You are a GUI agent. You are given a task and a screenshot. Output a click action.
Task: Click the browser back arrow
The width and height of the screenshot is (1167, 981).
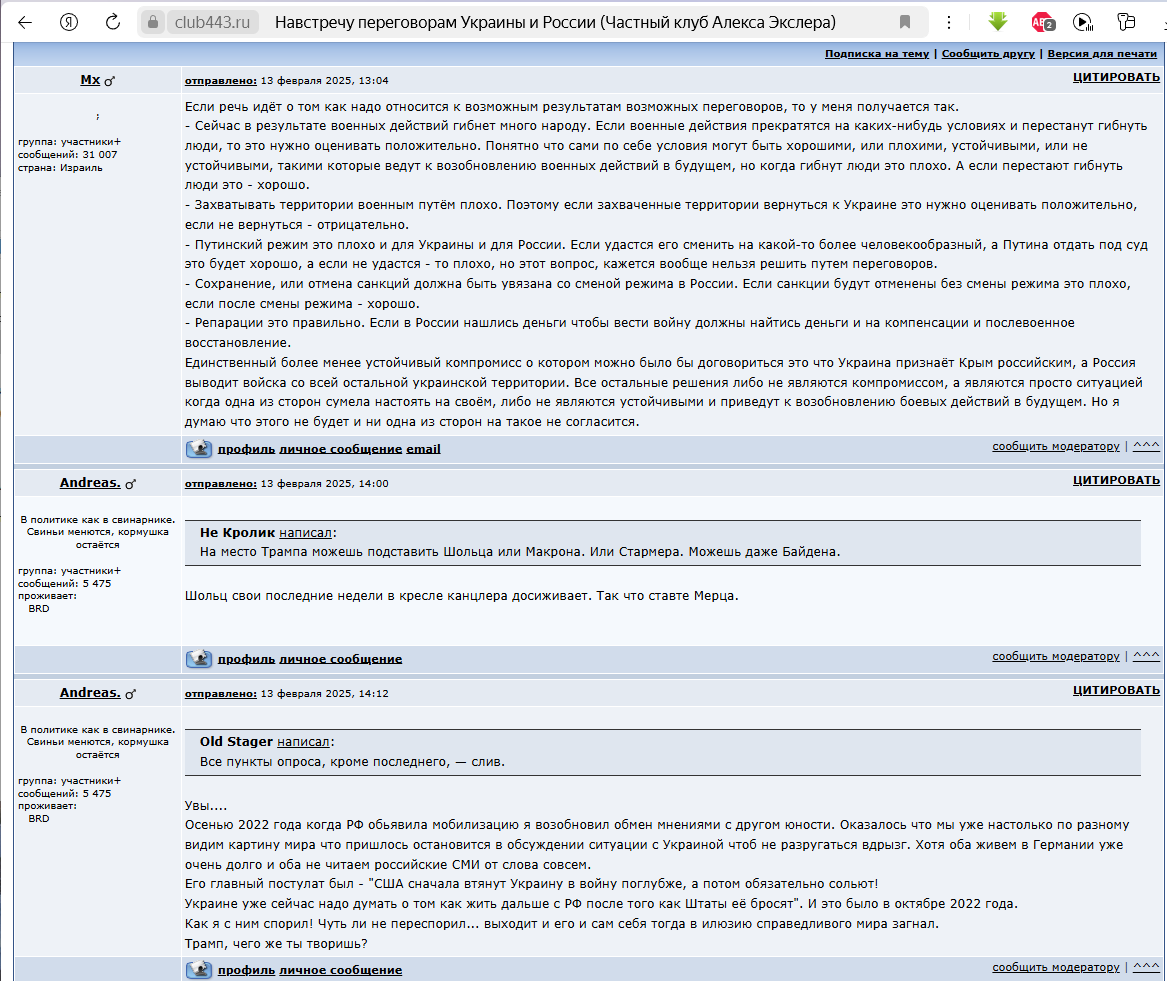25,22
